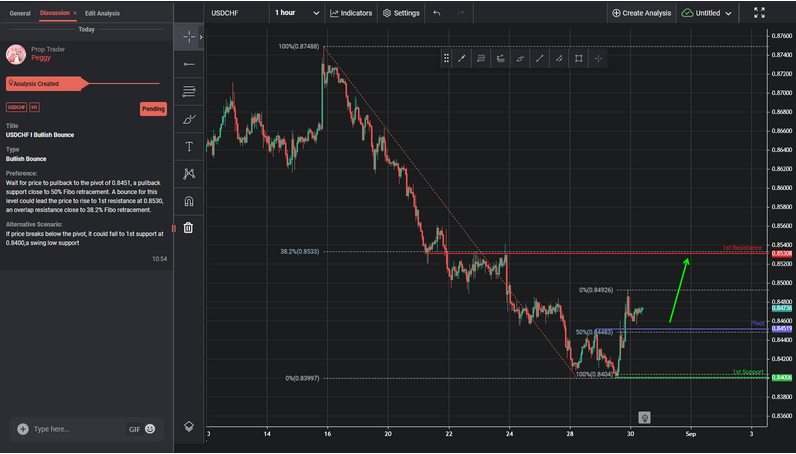The width and height of the screenshot is (796, 454).
Task: Select the brush drawing tool in sidebar
Action: coord(189,119)
